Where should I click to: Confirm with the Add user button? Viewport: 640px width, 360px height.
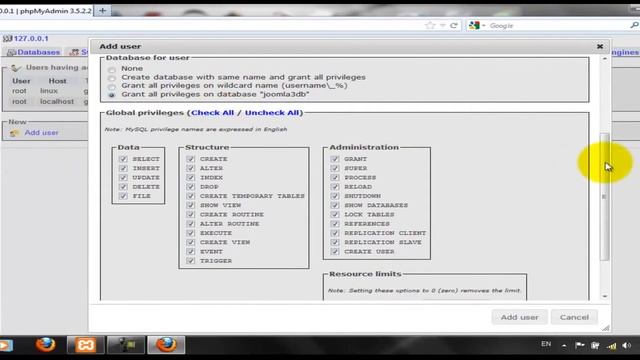point(519,317)
